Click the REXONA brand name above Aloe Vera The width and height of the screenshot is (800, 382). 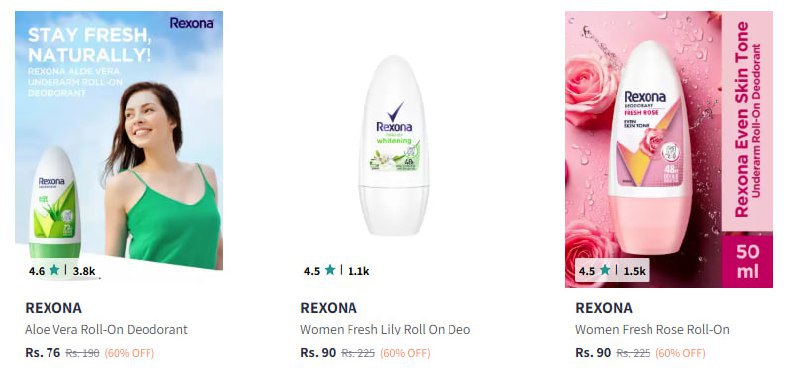[x=54, y=308]
